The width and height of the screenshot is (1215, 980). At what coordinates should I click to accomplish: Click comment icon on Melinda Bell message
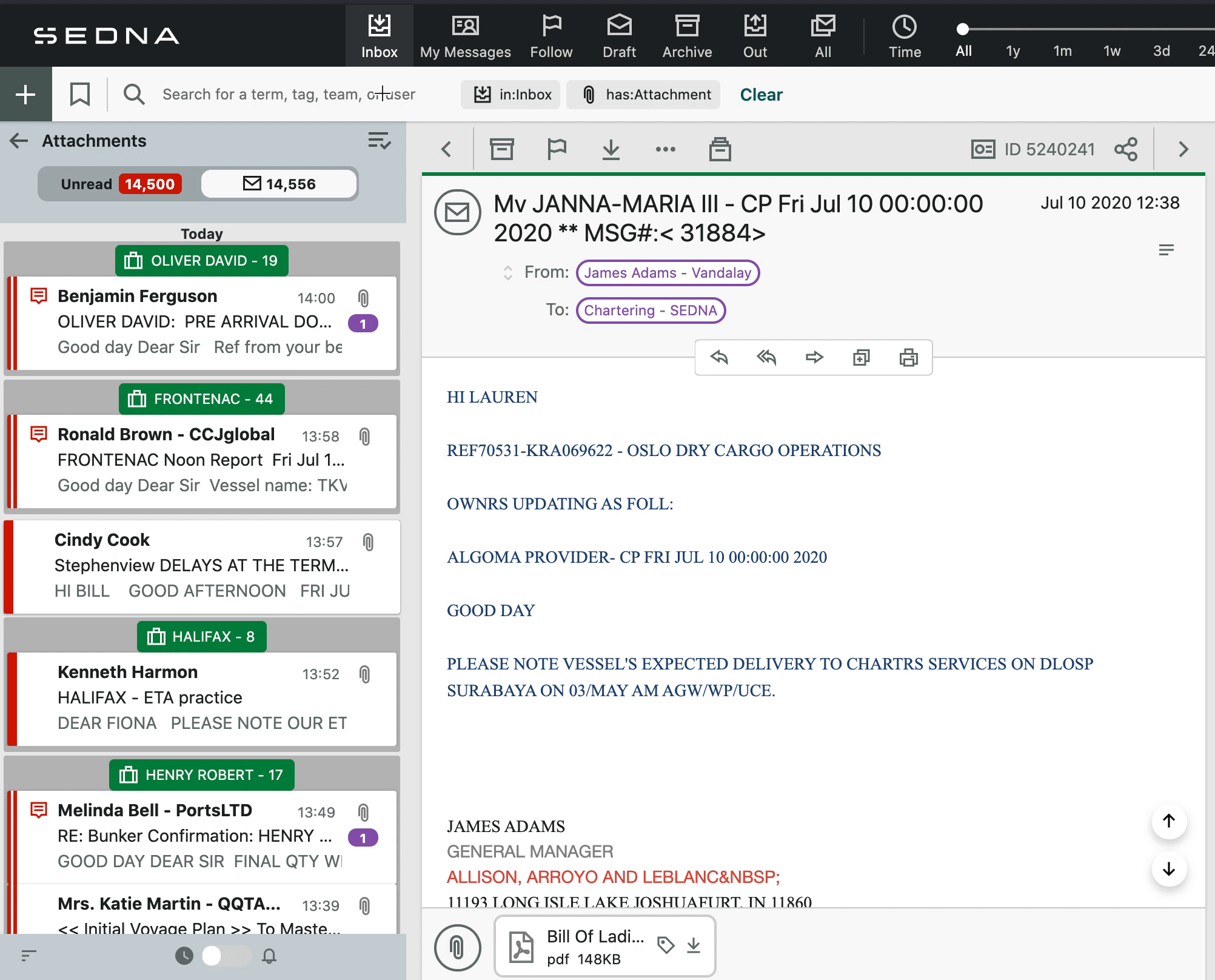[x=39, y=810]
